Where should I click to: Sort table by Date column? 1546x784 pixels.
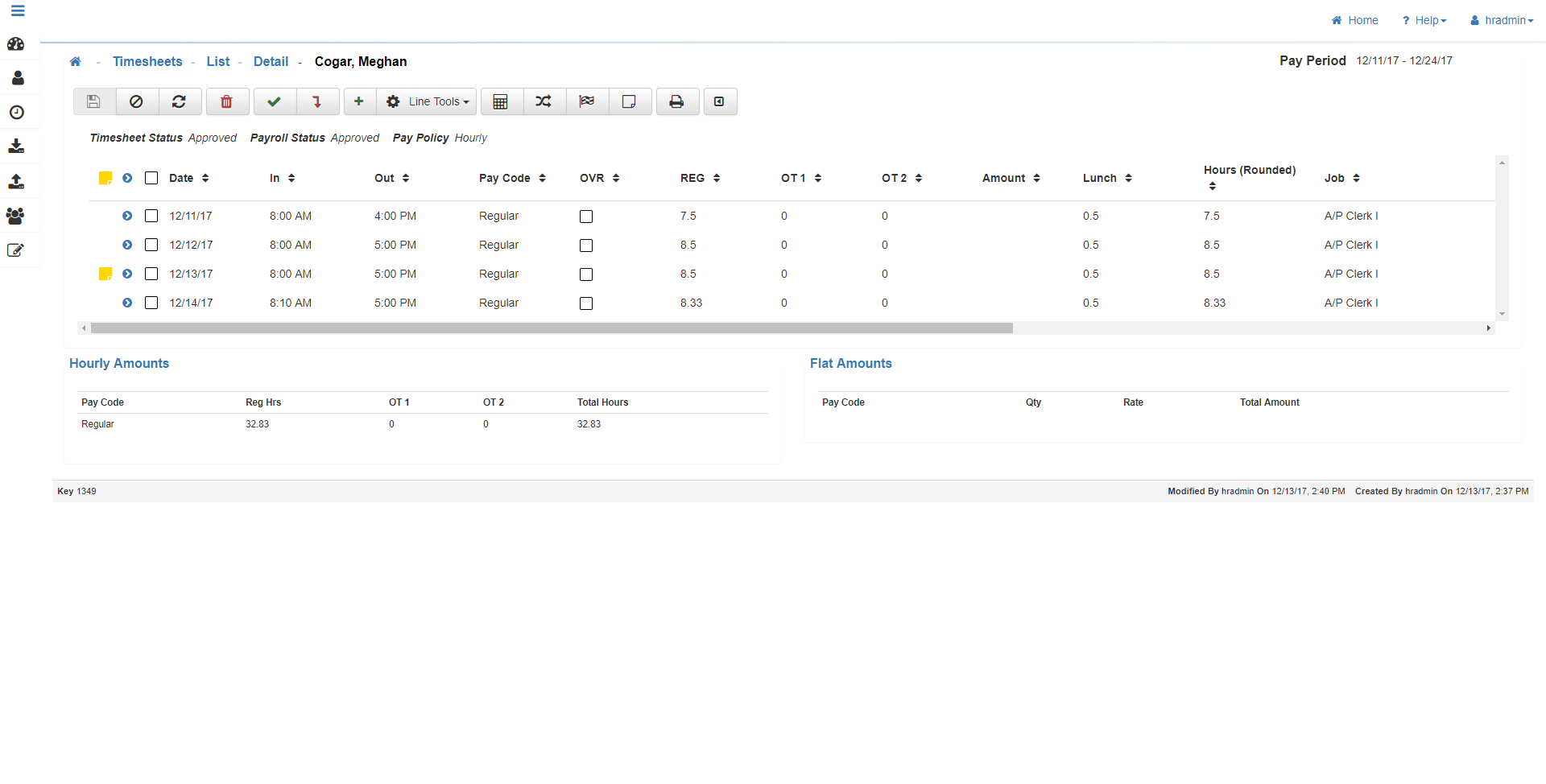pyautogui.click(x=189, y=178)
